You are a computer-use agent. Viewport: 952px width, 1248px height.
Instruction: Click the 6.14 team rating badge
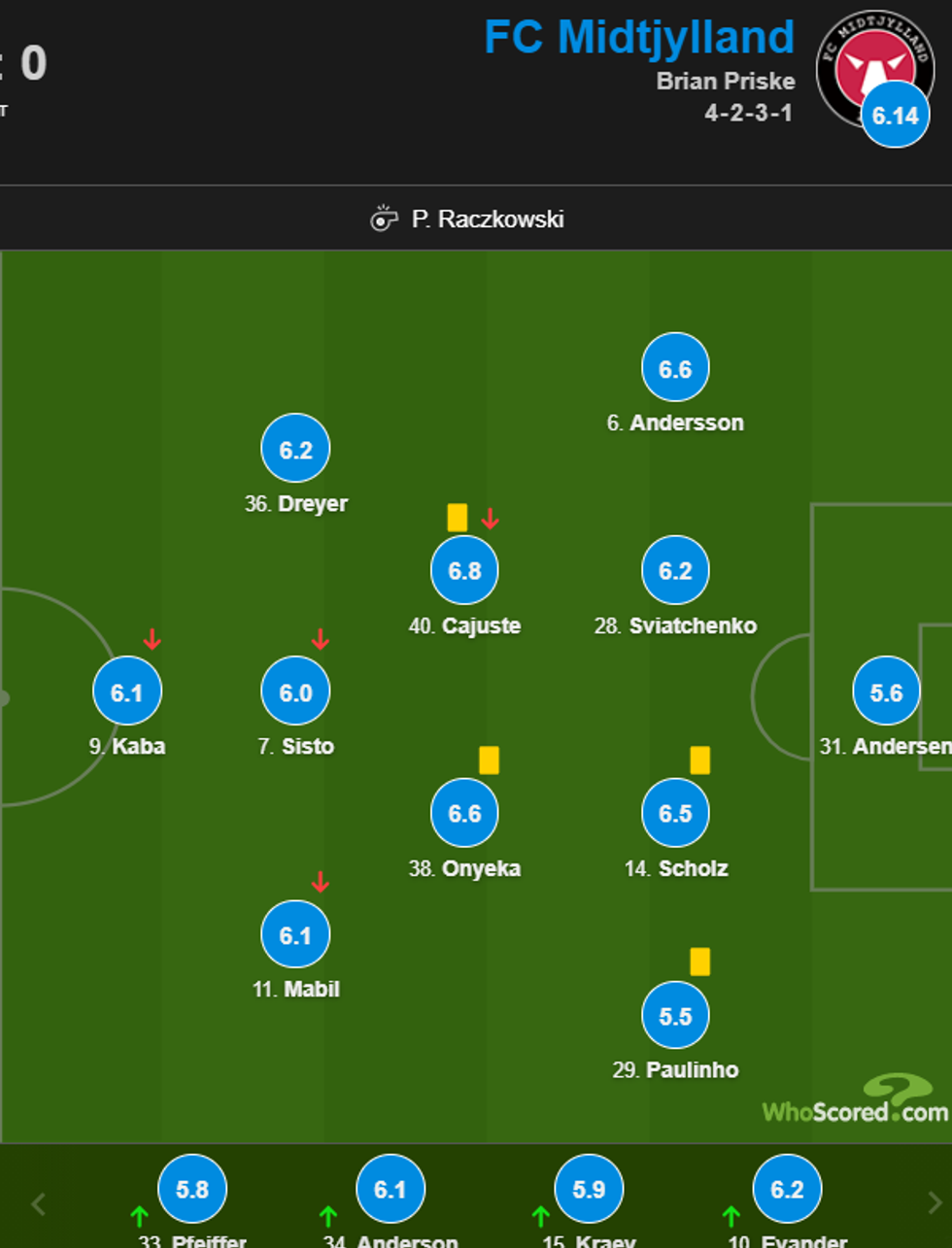point(895,116)
